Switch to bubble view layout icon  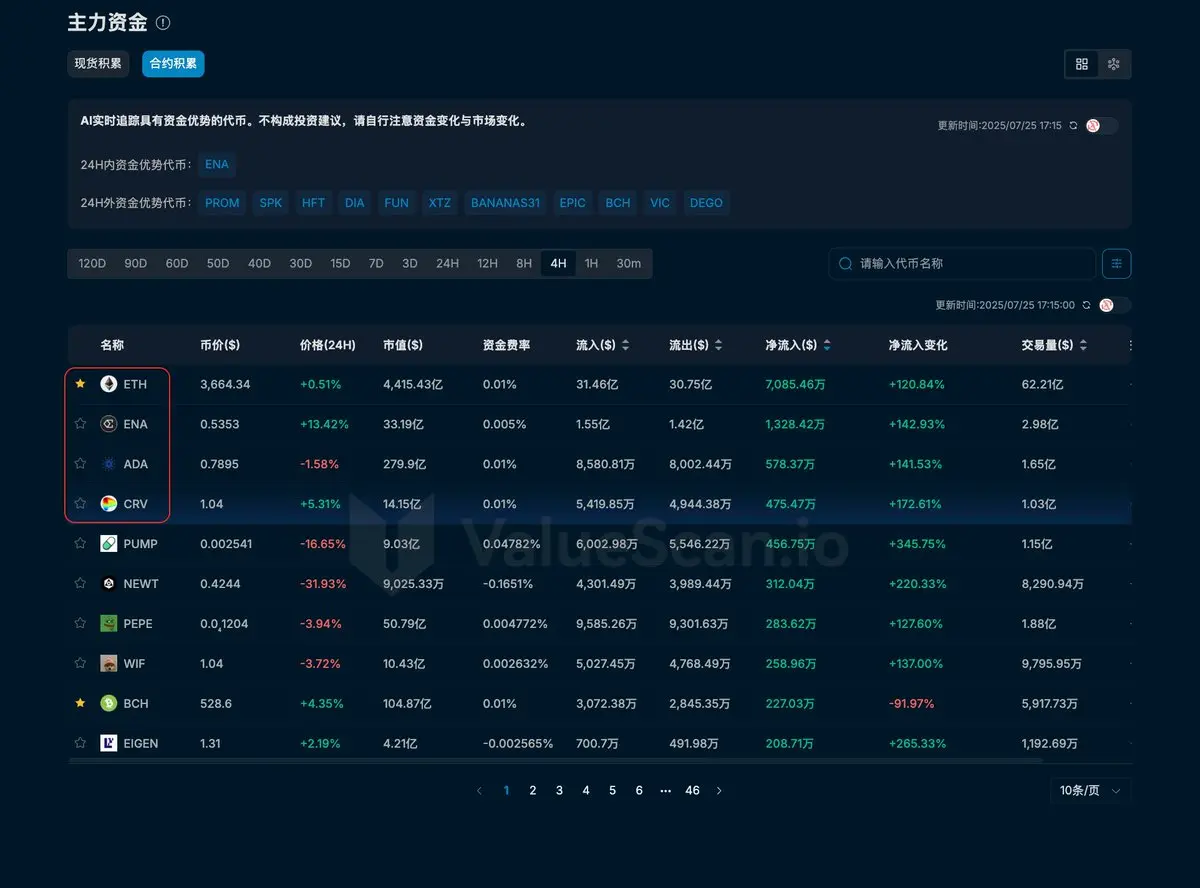pyautogui.click(x=1114, y=64)
